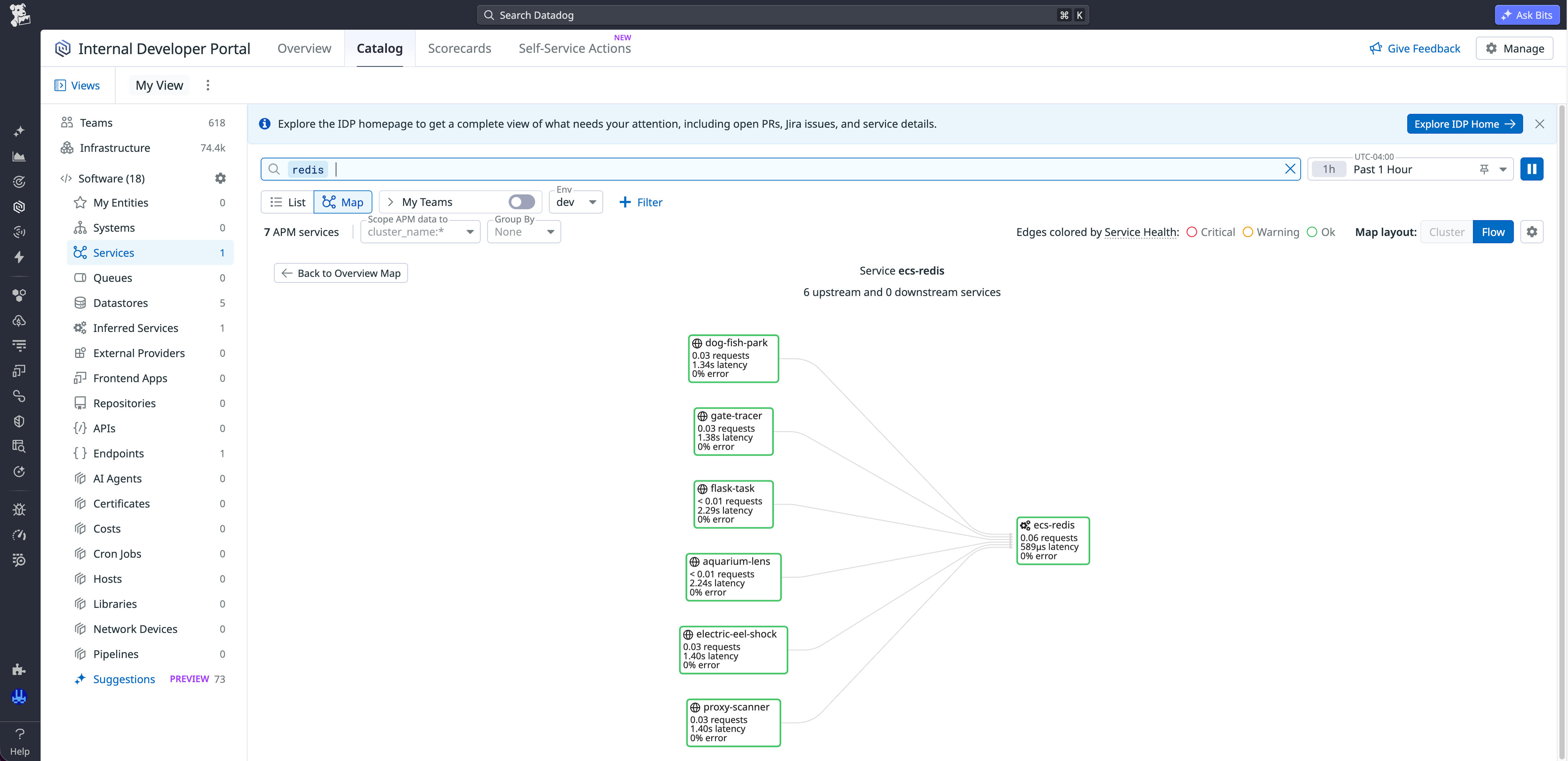Click the My Entities star icon
Screen dimensions: 1568x761
[80, 203]
